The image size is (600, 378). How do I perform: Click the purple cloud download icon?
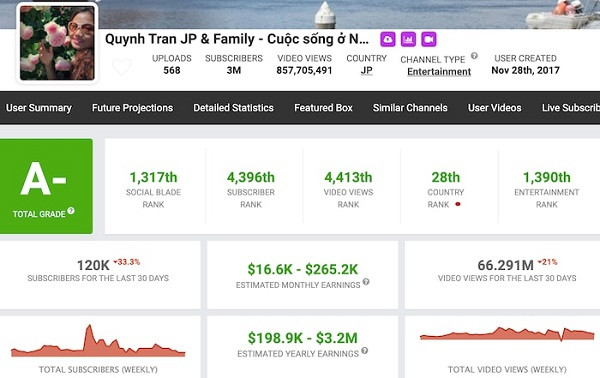(388, 39)
